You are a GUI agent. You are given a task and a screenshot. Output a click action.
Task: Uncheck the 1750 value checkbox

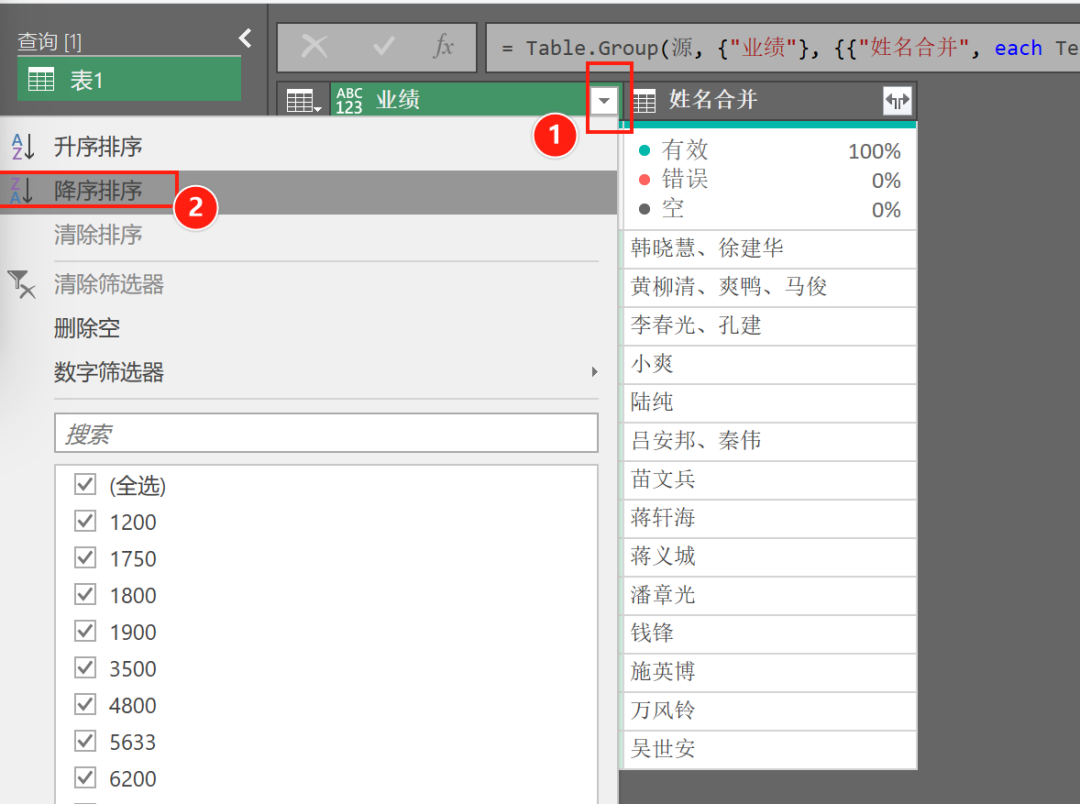pos(85,557)
